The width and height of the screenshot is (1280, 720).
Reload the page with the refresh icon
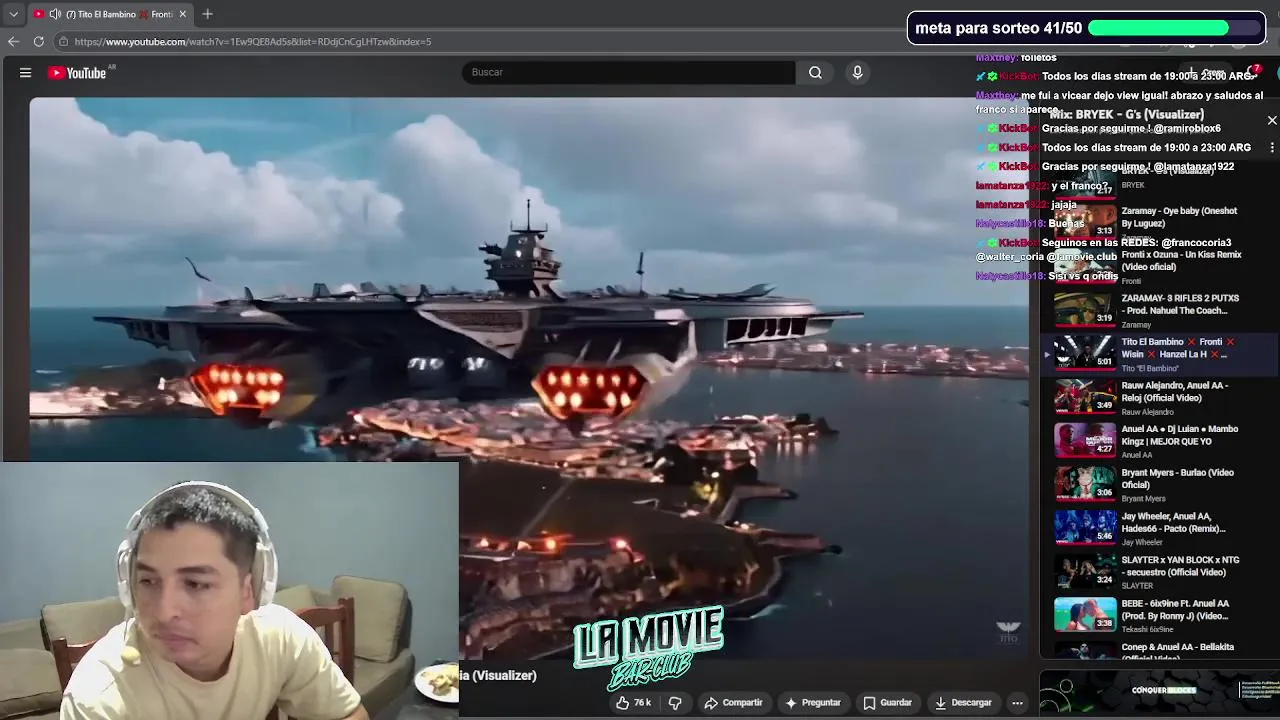click(x=38, y=41)
